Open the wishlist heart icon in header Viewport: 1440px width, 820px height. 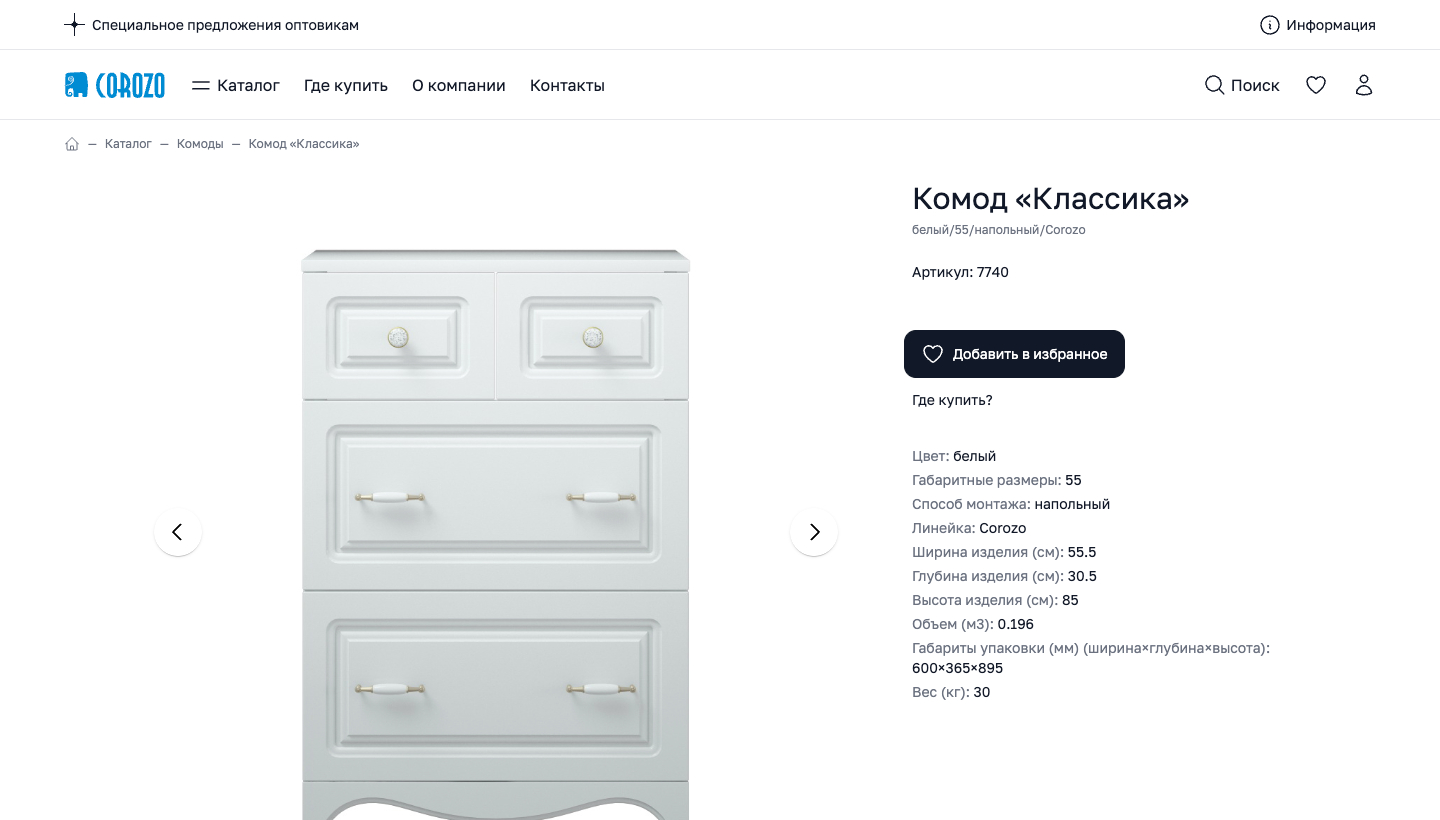1316,85
